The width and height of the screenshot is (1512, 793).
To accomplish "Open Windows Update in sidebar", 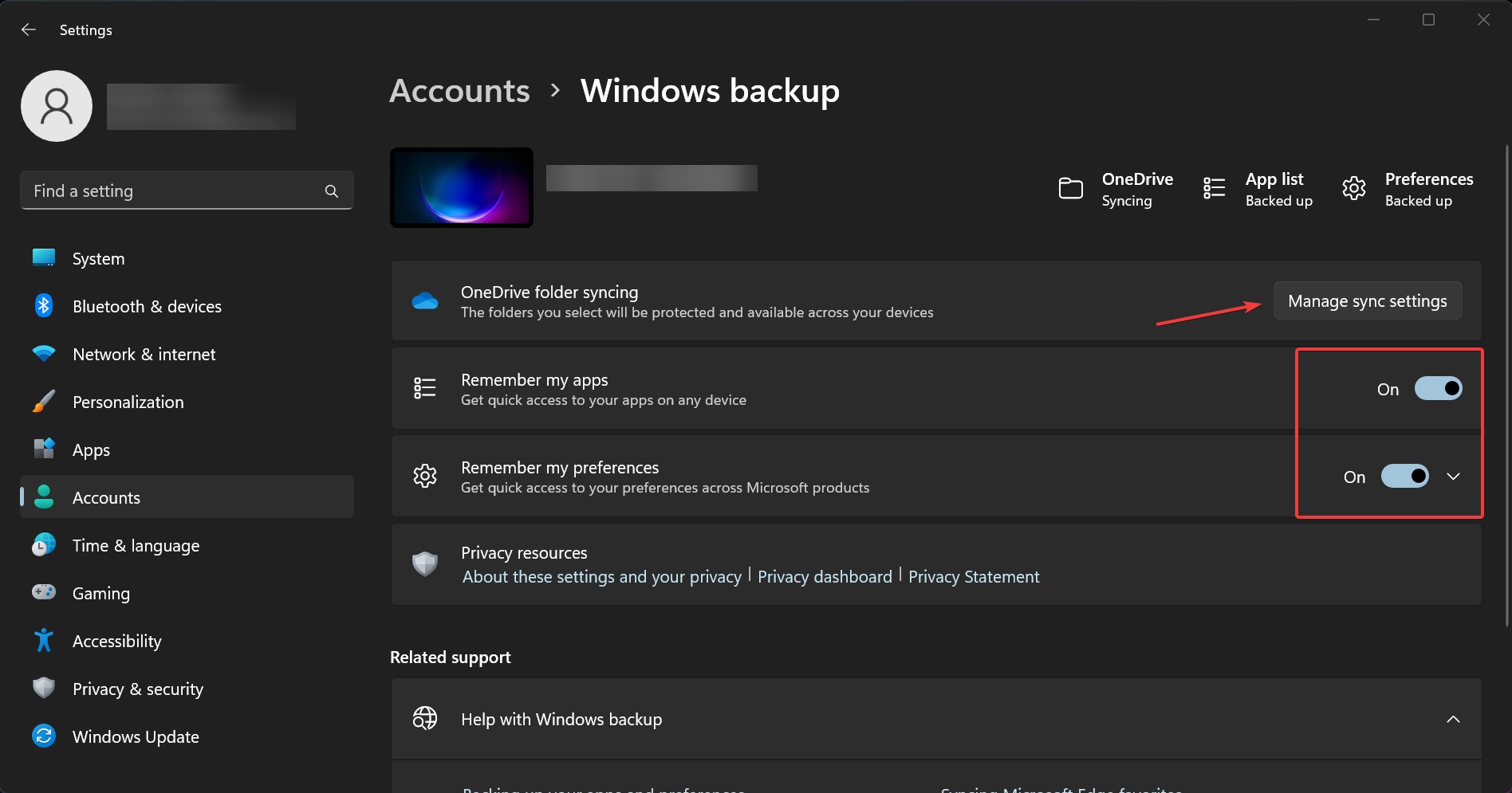I will 187,736.
